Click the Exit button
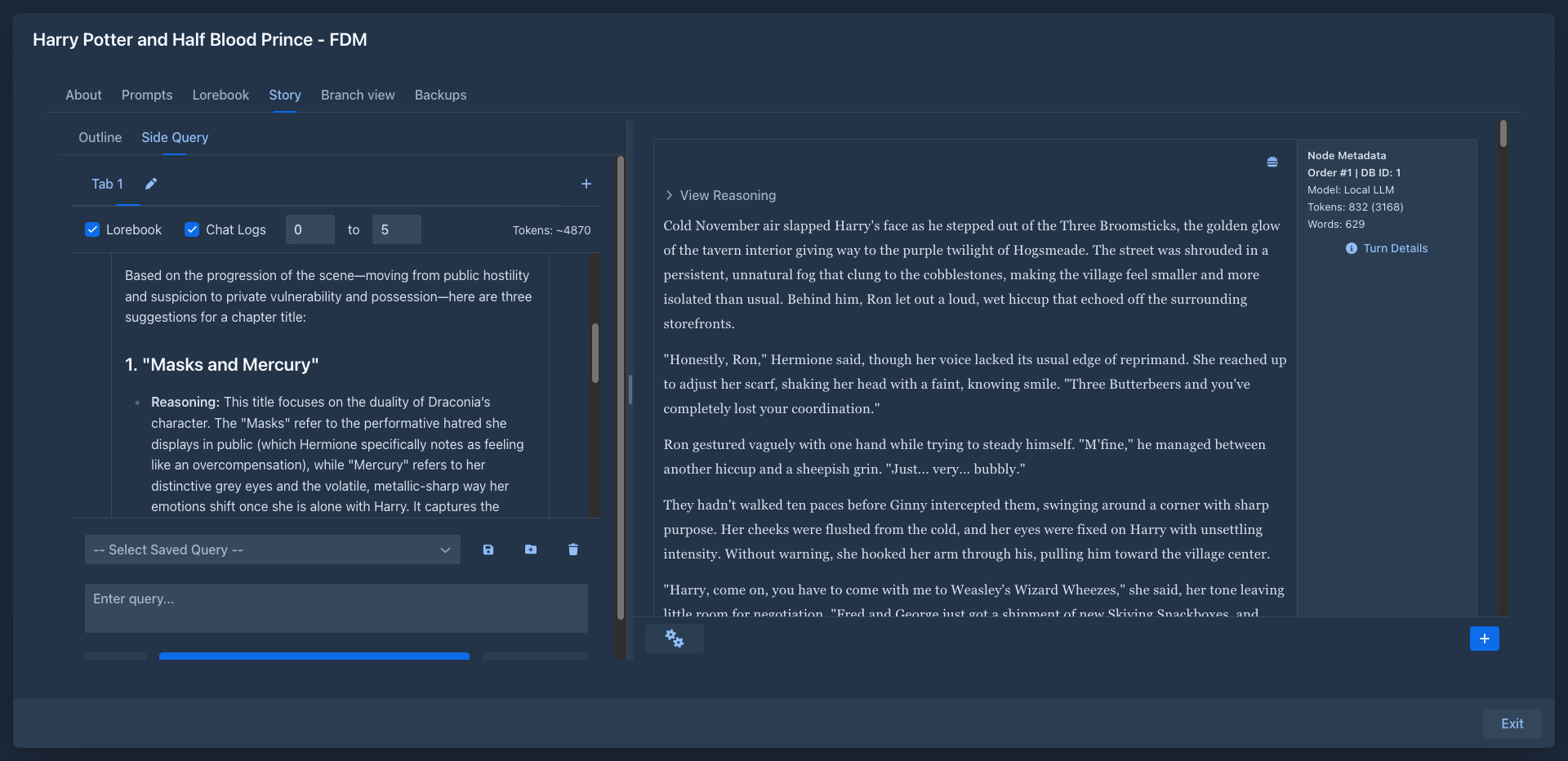Screen dimensions: 1568x761 pyautogui.click(x=1512, y=723)
